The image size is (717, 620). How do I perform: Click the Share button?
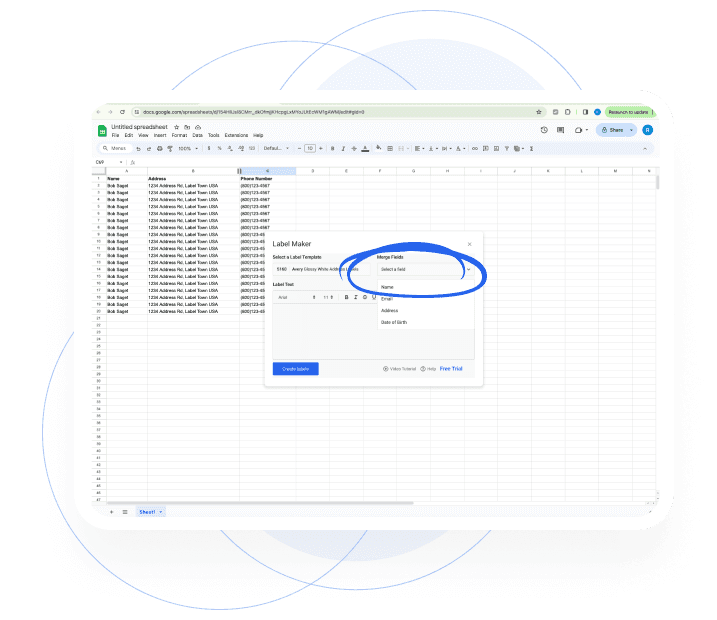[x=612, y=130]
